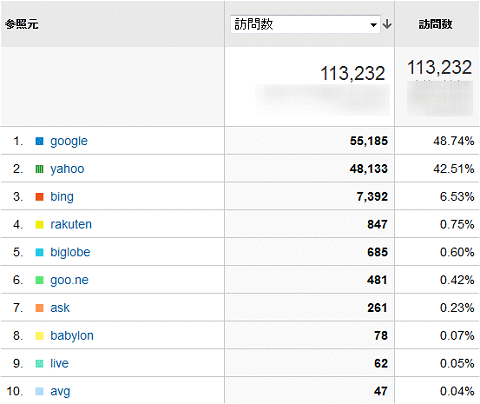The height and width of the screenshot is (404, 480).
Task: Click the cyan swatch beside biglobe
Action: coord(39,252)
